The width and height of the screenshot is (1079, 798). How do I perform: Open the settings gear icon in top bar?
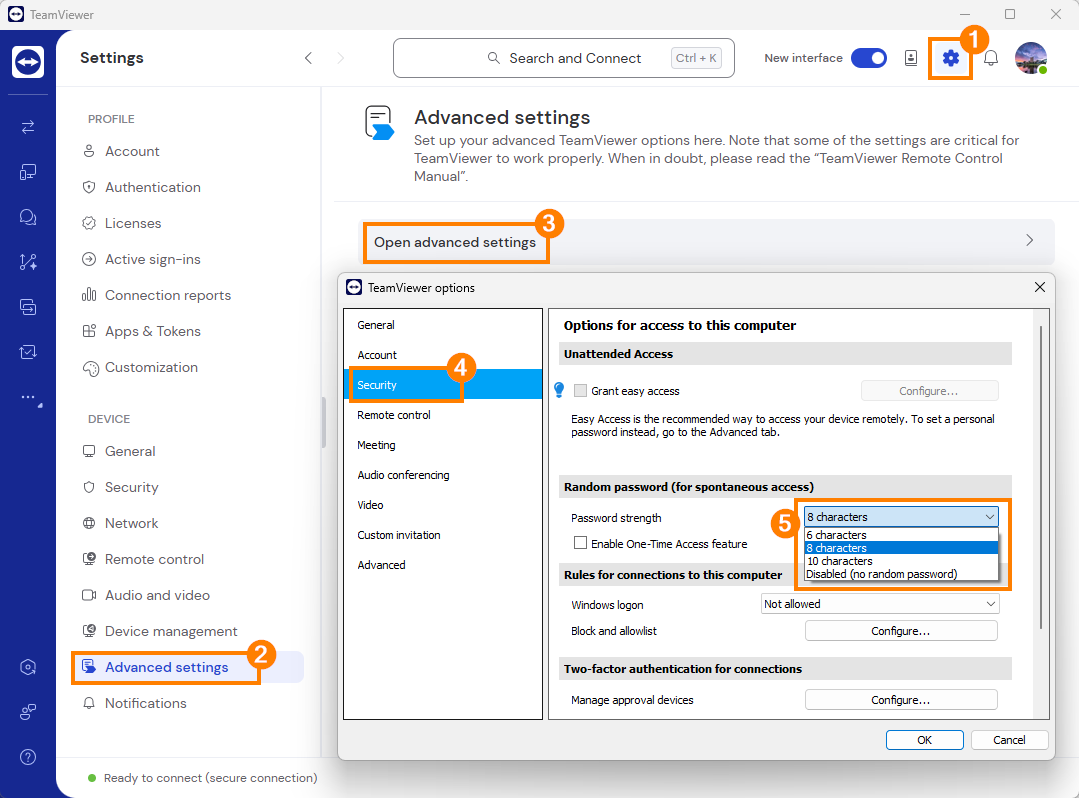click(x=950, y=58)
